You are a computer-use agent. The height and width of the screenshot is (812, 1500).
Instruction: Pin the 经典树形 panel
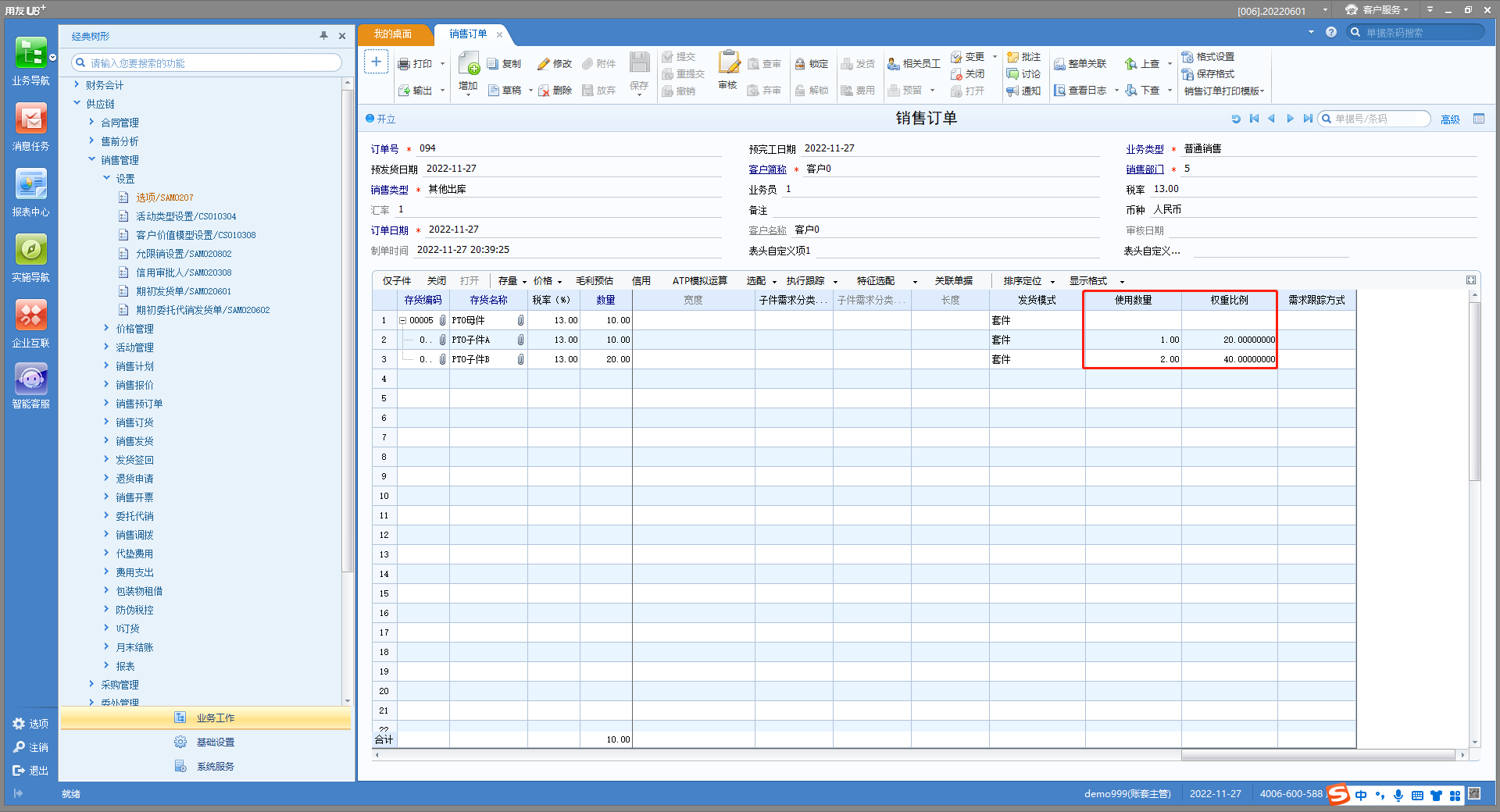pyautogui.click(x=323, y=36)
